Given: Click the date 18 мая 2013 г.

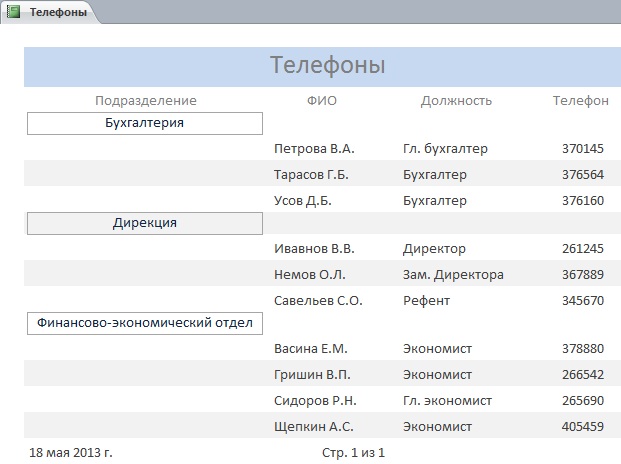Looking at the screenshot, I should (71, 453).
